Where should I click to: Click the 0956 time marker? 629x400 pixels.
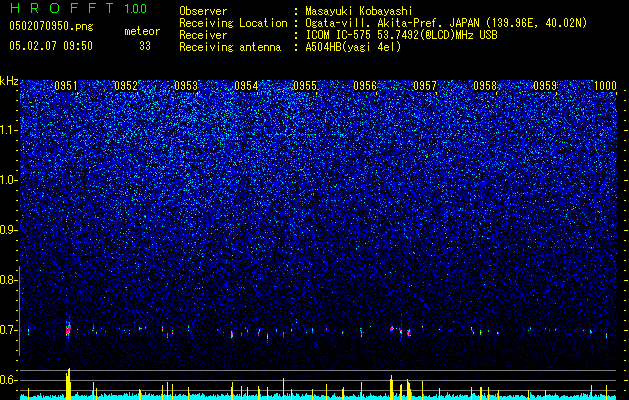[x=365, y=86]
